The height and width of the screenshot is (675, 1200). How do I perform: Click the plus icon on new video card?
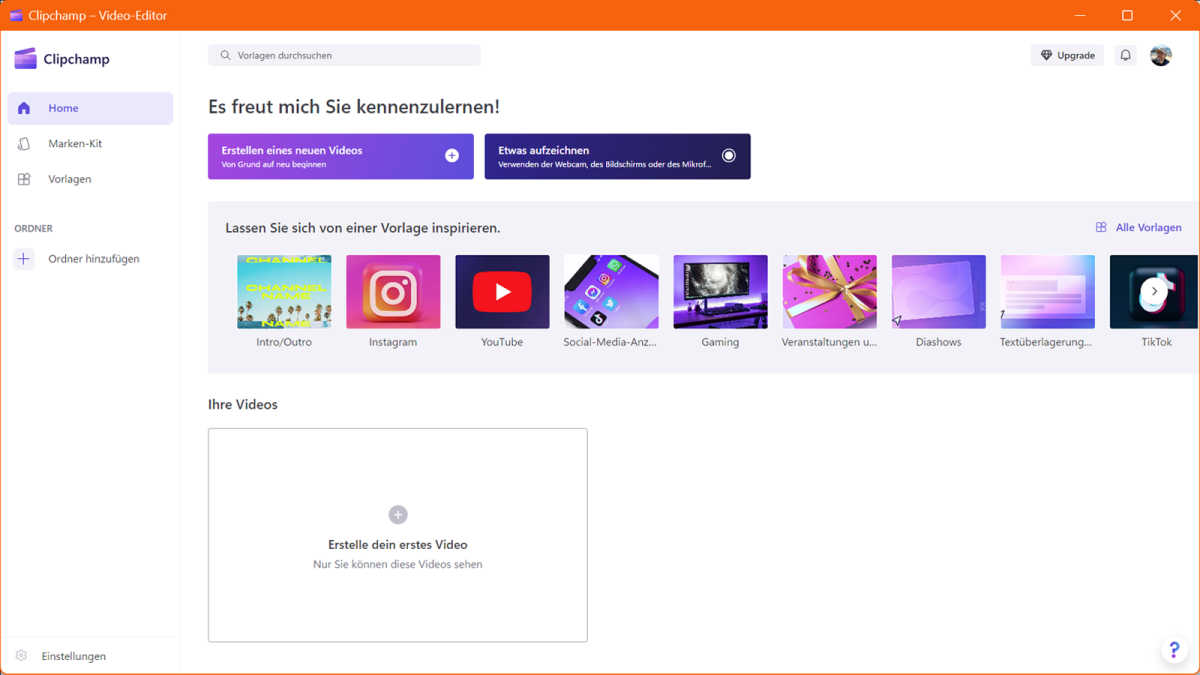coord(452,156)
